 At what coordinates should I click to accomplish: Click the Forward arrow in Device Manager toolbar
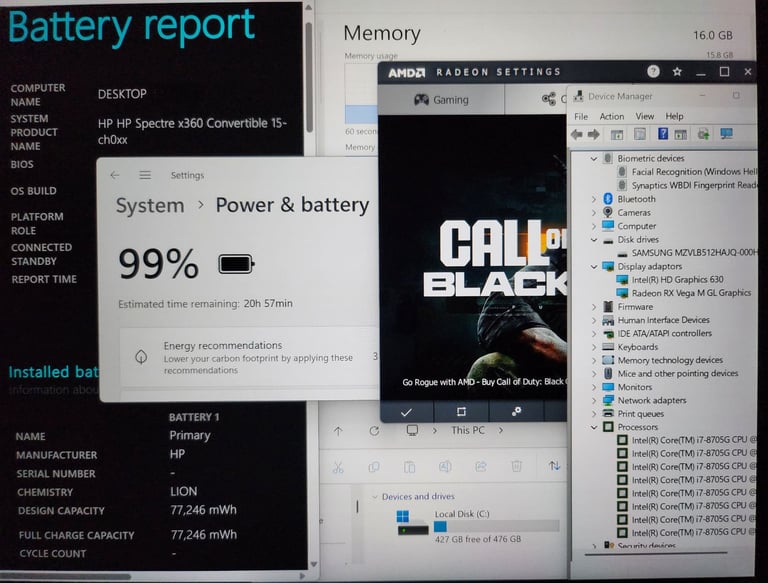coord(594,134)
